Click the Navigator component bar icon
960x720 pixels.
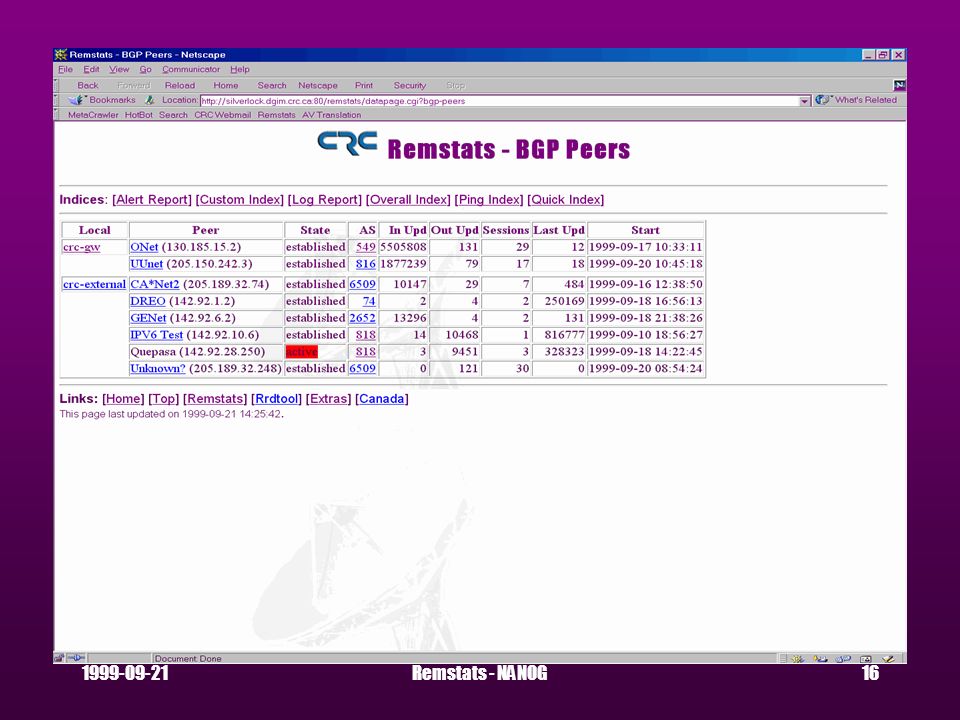[797, 659]
